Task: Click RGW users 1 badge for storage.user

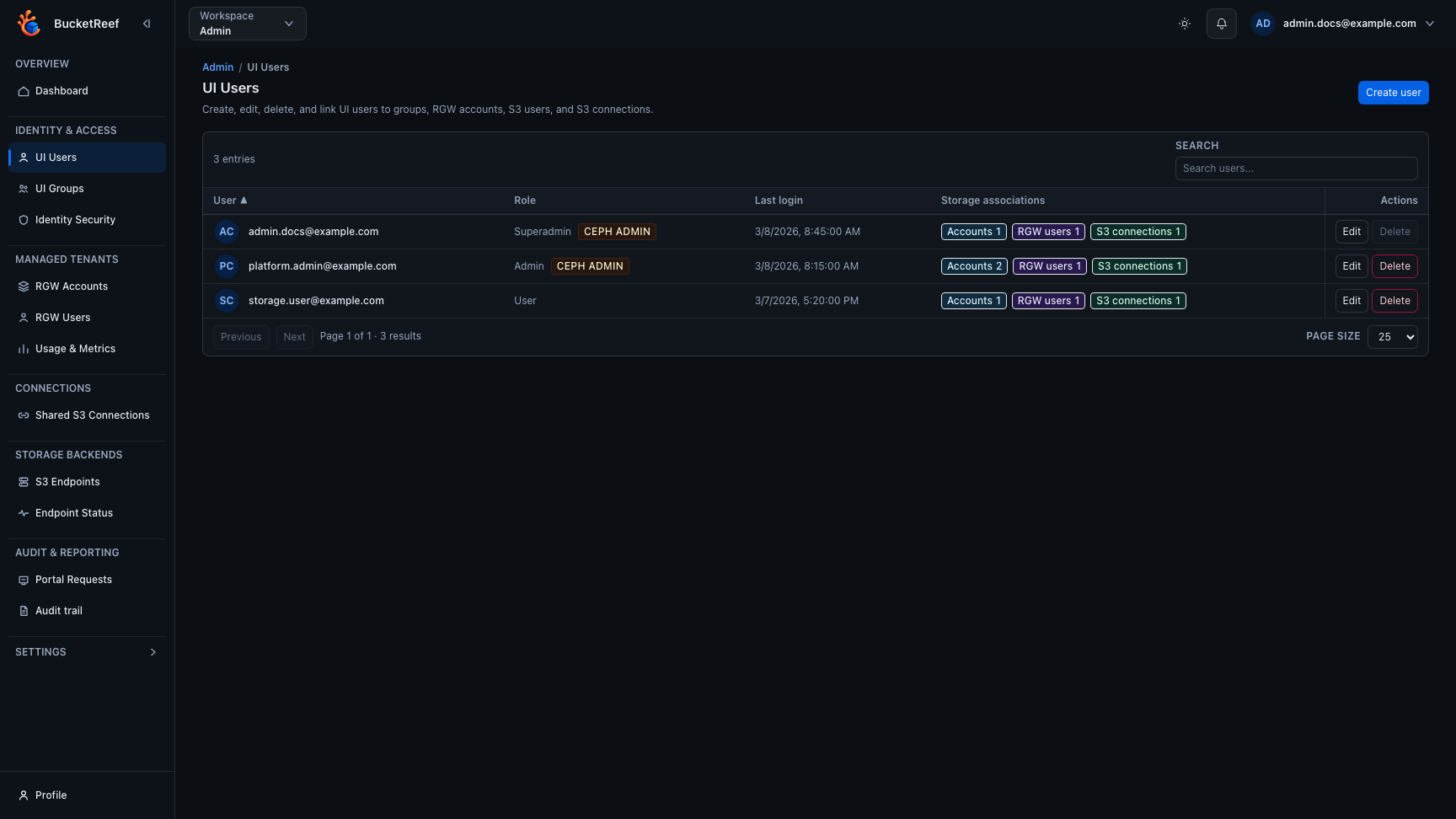Action: tap(1048, 301)
